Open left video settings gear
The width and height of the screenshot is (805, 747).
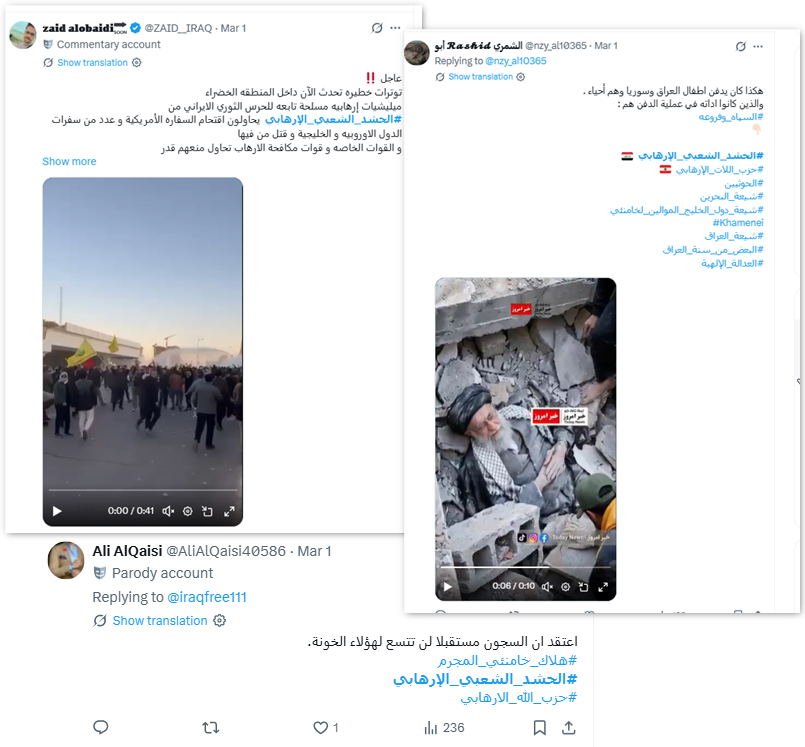pyautogui.click(x=188, y=511)
